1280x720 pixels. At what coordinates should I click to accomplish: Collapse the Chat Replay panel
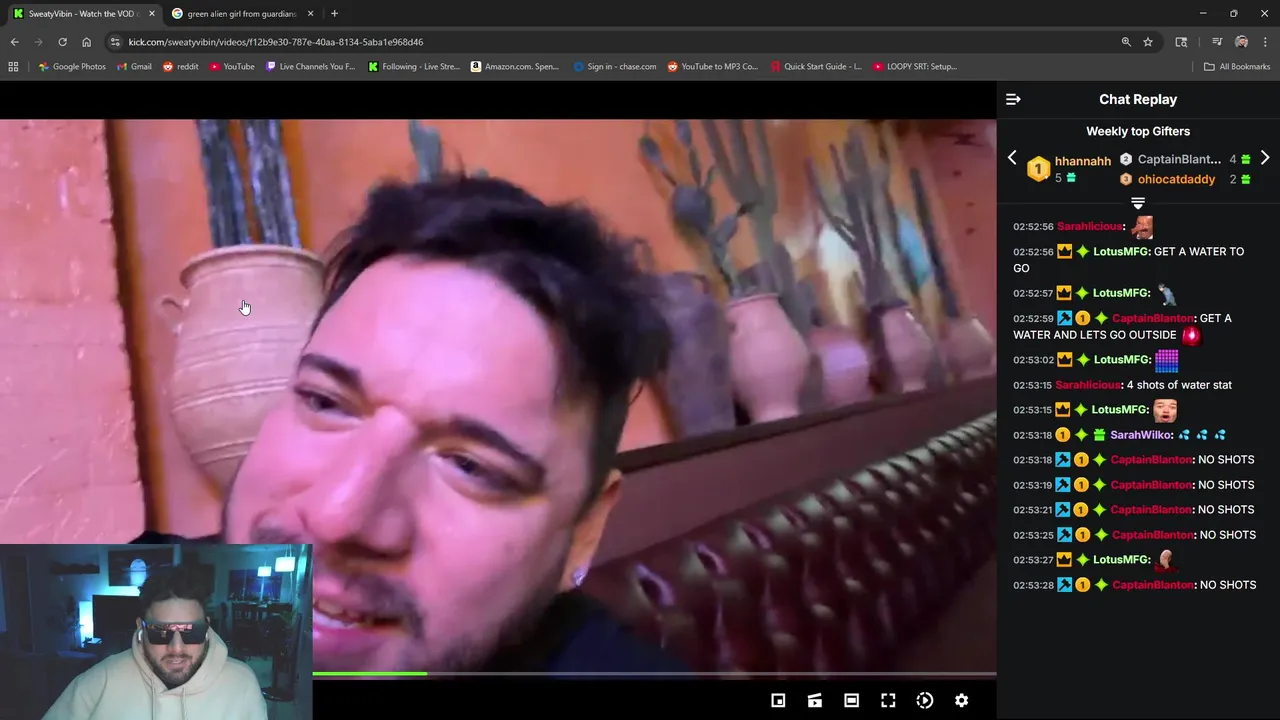[x=1013, y=99]
